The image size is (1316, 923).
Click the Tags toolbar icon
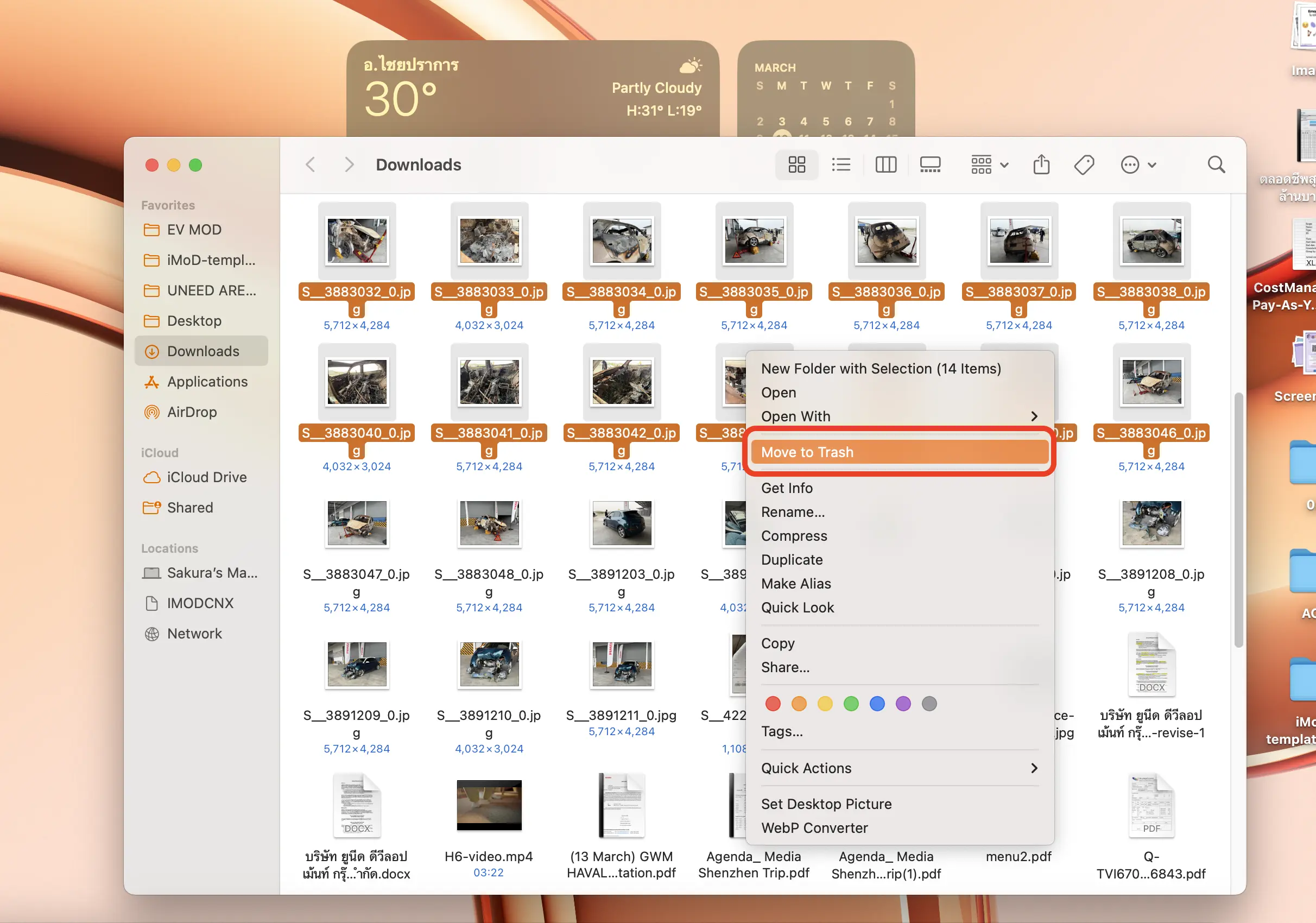1083,165
